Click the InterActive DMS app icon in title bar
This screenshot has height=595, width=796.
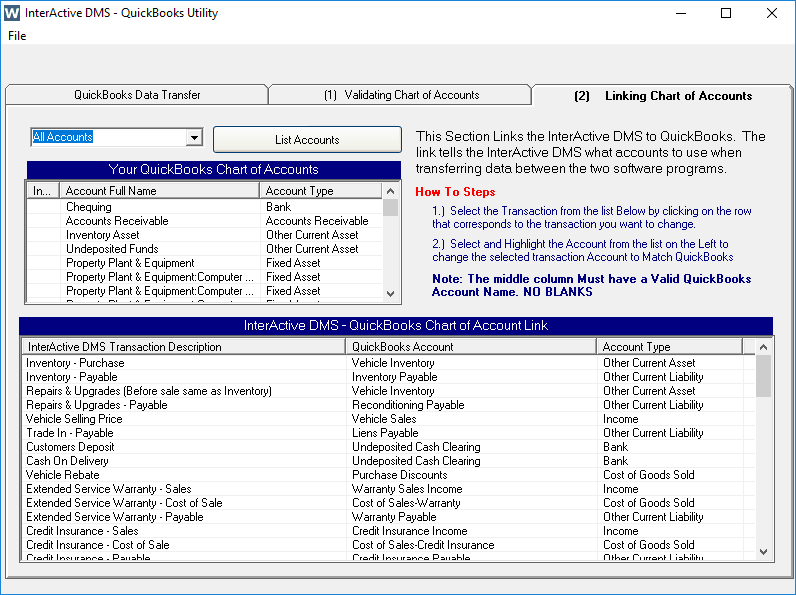click(12, 13)
